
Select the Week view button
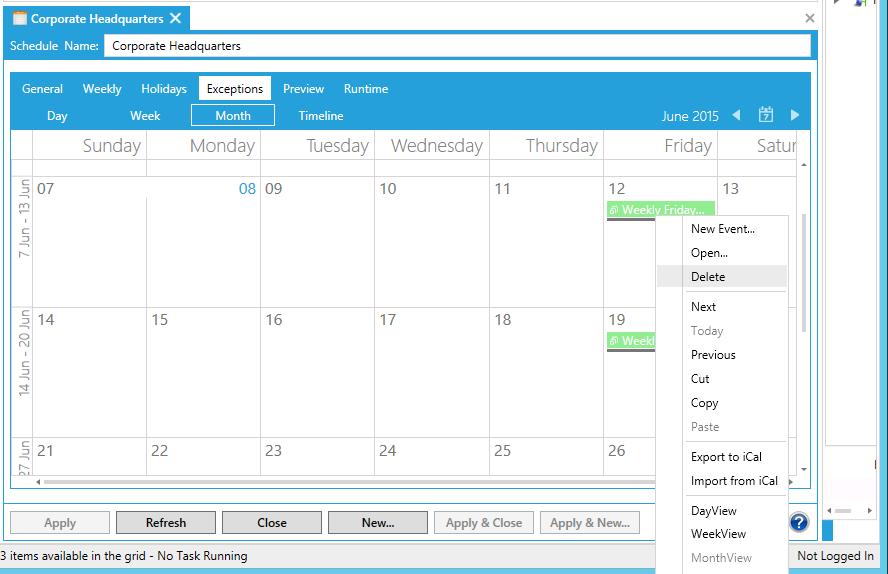click(145, 116)
